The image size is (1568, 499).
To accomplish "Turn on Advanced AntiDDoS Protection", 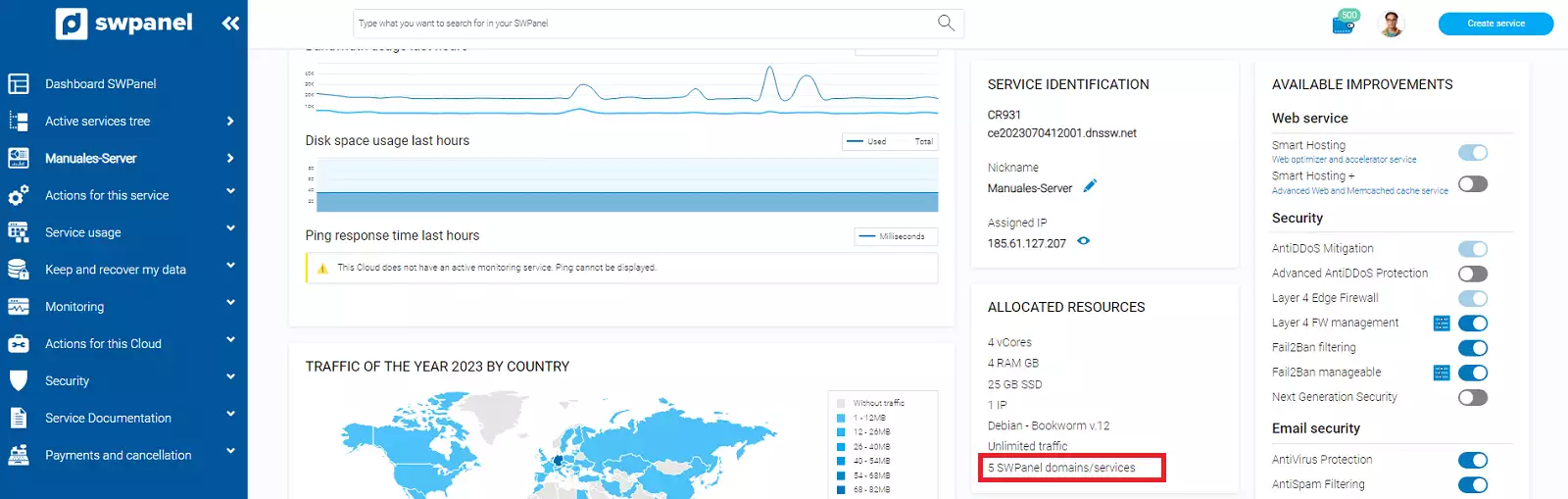I will point(1472,274).
